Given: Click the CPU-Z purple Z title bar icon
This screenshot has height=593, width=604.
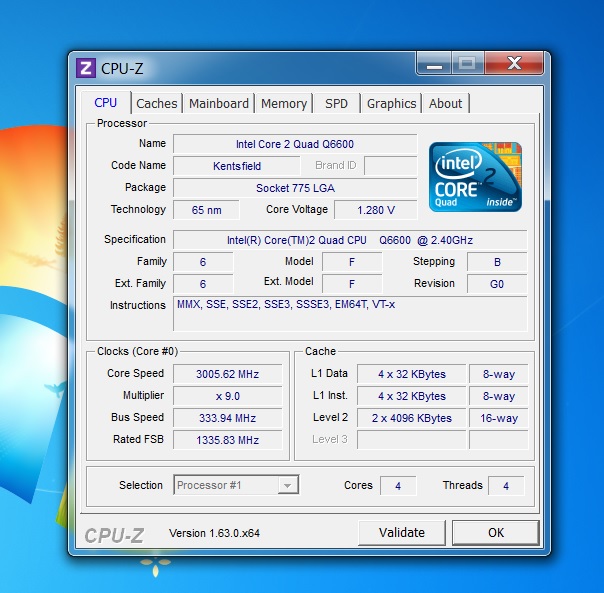Looking at the screenshot, I should (86, 68).
